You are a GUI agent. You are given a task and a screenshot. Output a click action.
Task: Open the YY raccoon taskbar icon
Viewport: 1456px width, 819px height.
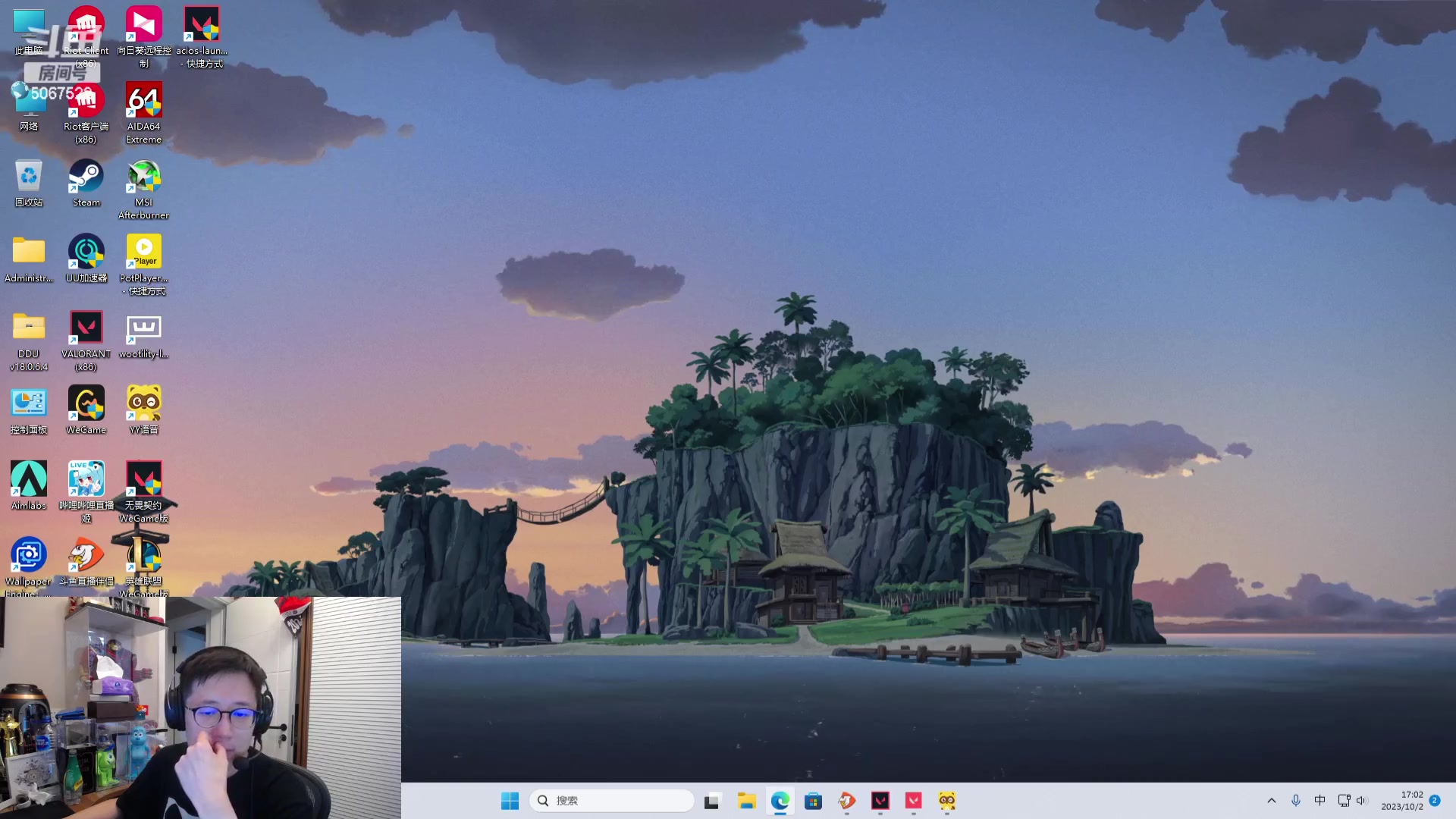[x=947, y=801]
